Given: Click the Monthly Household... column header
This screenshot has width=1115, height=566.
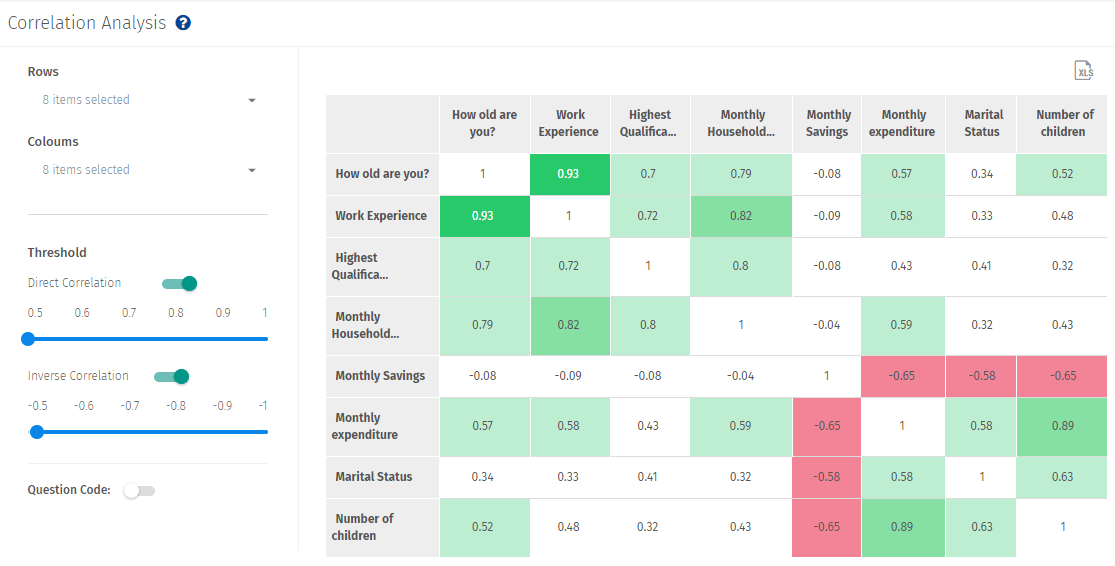Looking at the screenshot, I should tap(741, 123).
